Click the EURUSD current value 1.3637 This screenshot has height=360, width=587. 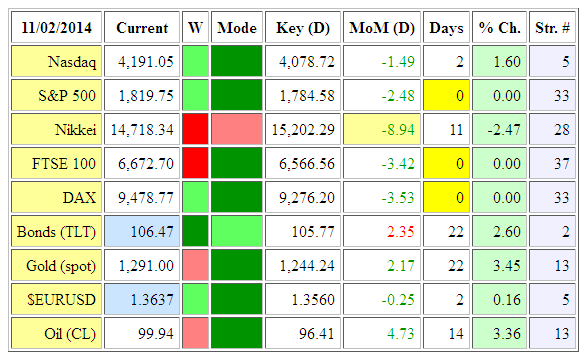tap(142, 299)
